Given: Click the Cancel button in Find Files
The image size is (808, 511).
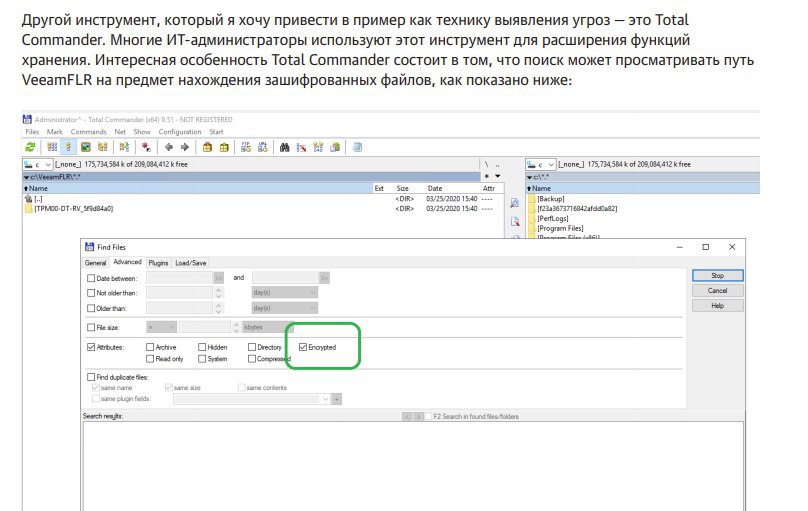Looking at the screenshot, I should click(x=717, y=291).
